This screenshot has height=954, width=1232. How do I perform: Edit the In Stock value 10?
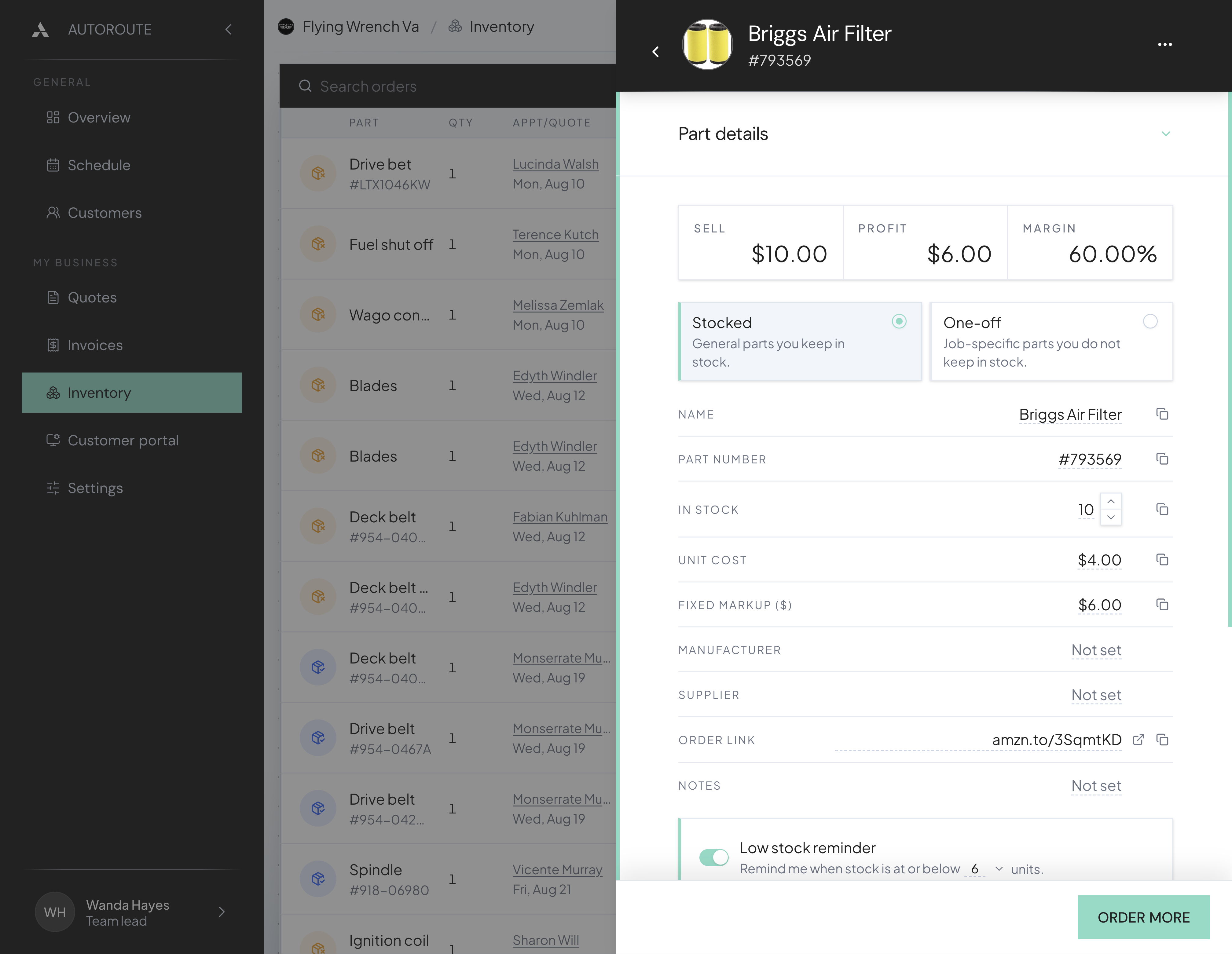[1086, 510]
